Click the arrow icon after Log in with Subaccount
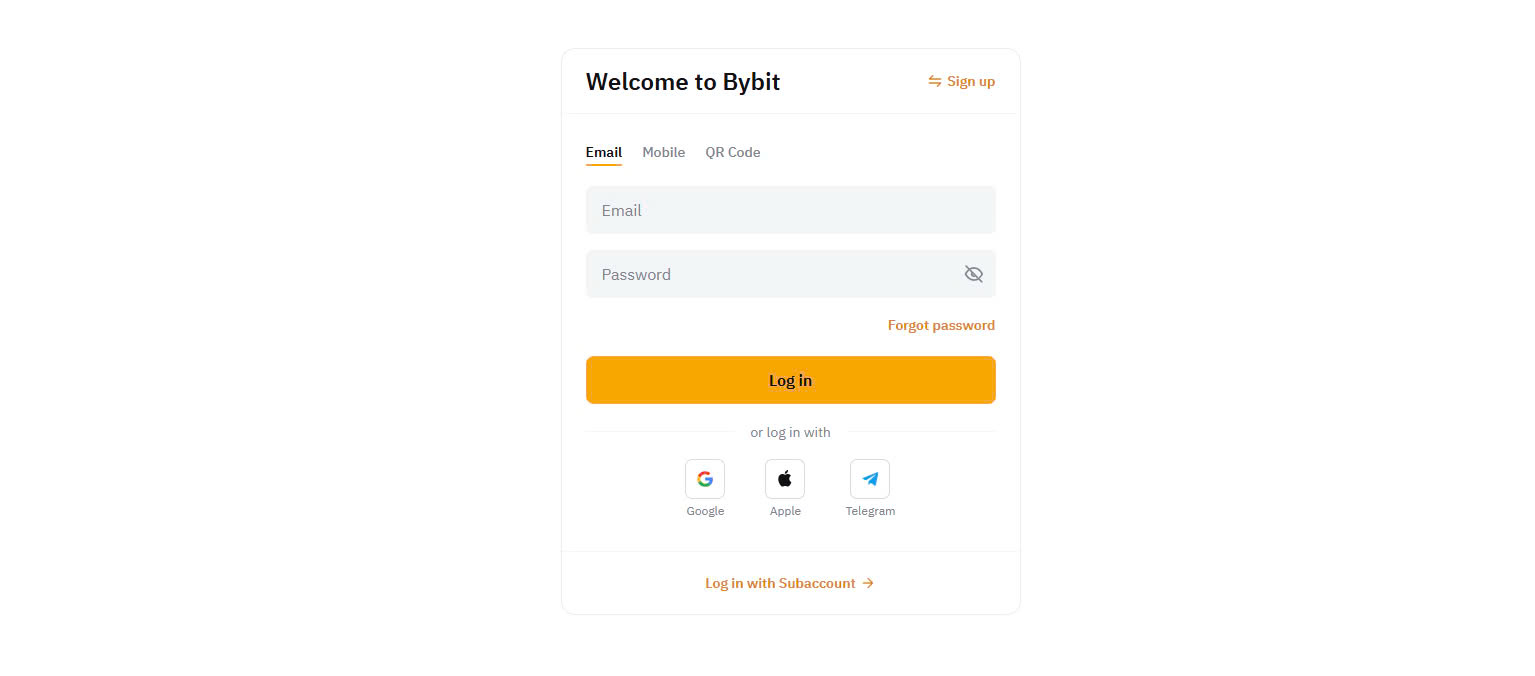This screenshot has width=1535, height=676. (868, 583)
